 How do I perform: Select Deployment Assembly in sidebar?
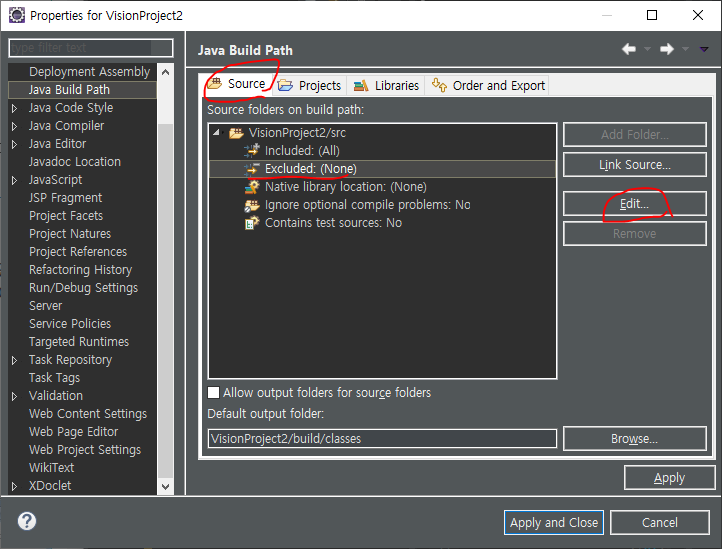pos(89,72)
